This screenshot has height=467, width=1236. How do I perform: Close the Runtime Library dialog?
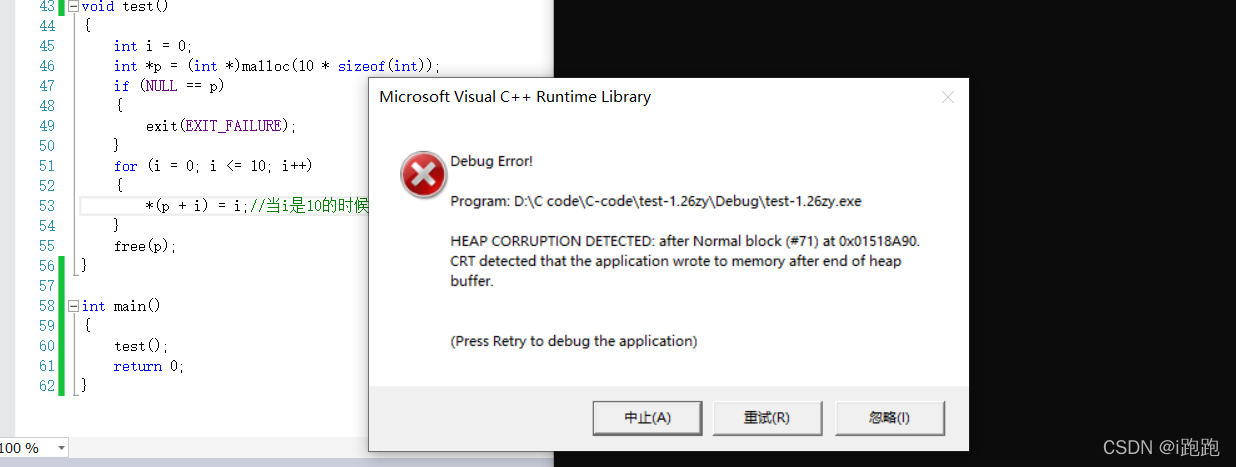pyautogui.click(x=948, y=97)
